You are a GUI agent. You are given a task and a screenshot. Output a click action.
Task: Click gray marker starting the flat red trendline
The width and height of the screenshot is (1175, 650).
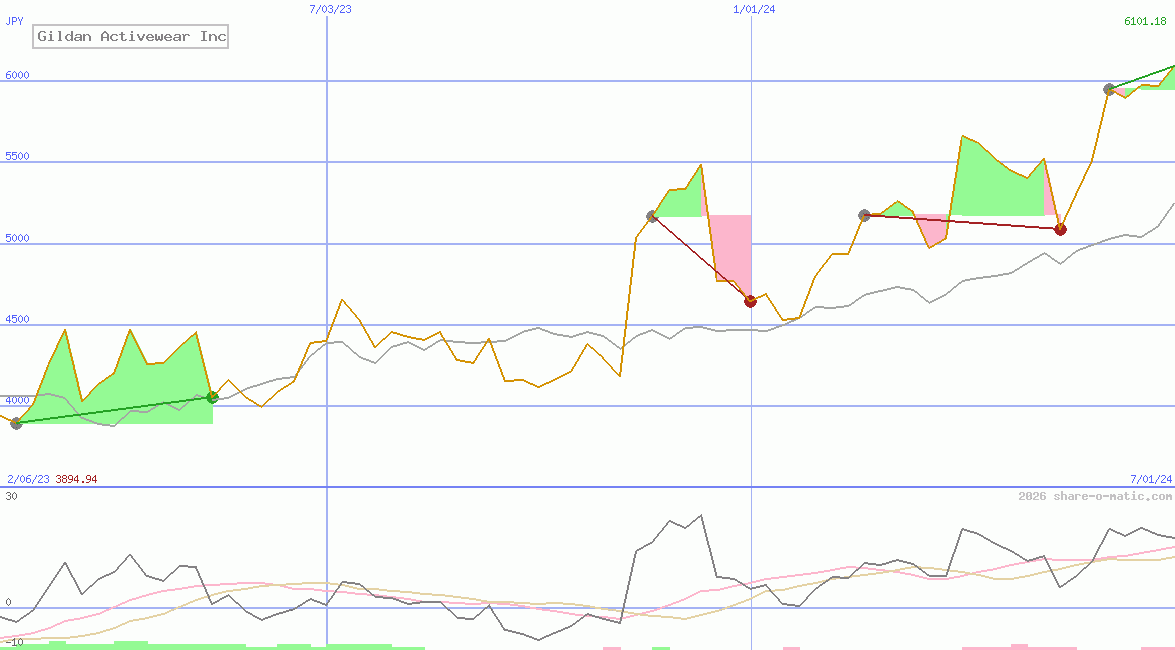pyautogui.click(x=865, y=215)
